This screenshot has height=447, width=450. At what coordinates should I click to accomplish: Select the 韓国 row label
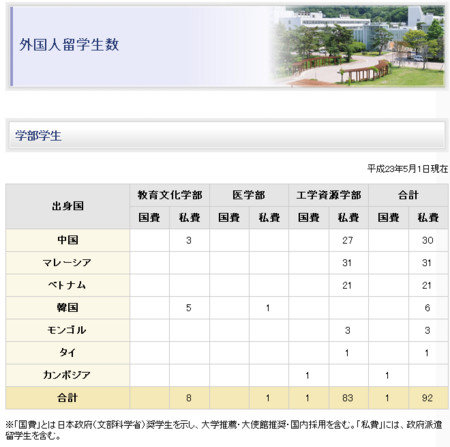(x=68, y=308)
